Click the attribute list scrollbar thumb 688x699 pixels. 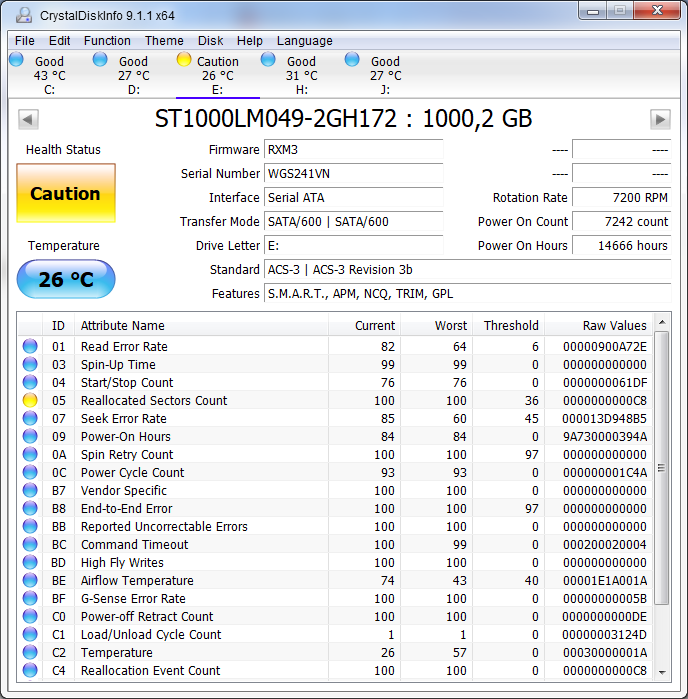(x=662, y=468)
